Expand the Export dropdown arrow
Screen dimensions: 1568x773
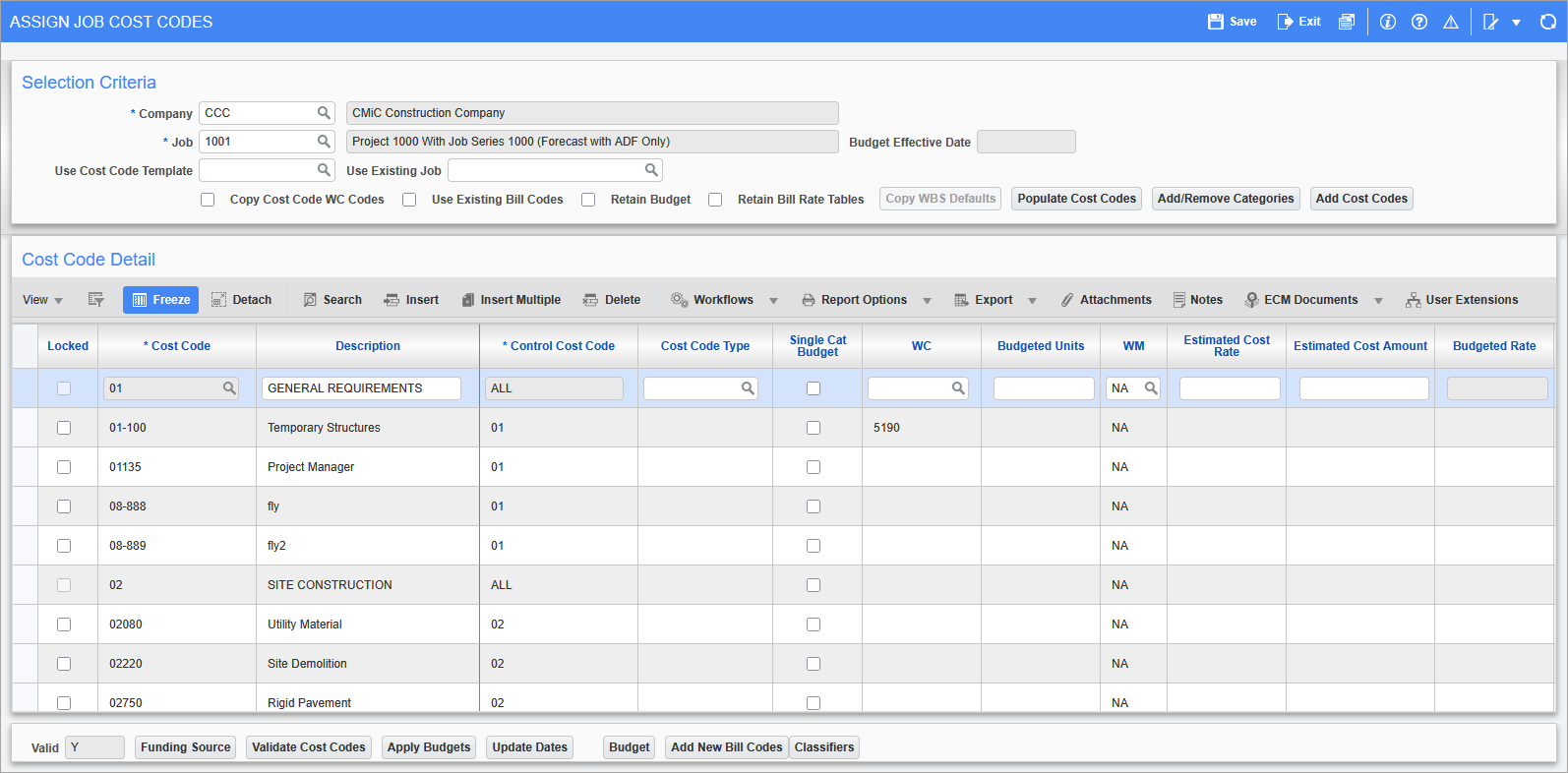(x=1032, y=301)
